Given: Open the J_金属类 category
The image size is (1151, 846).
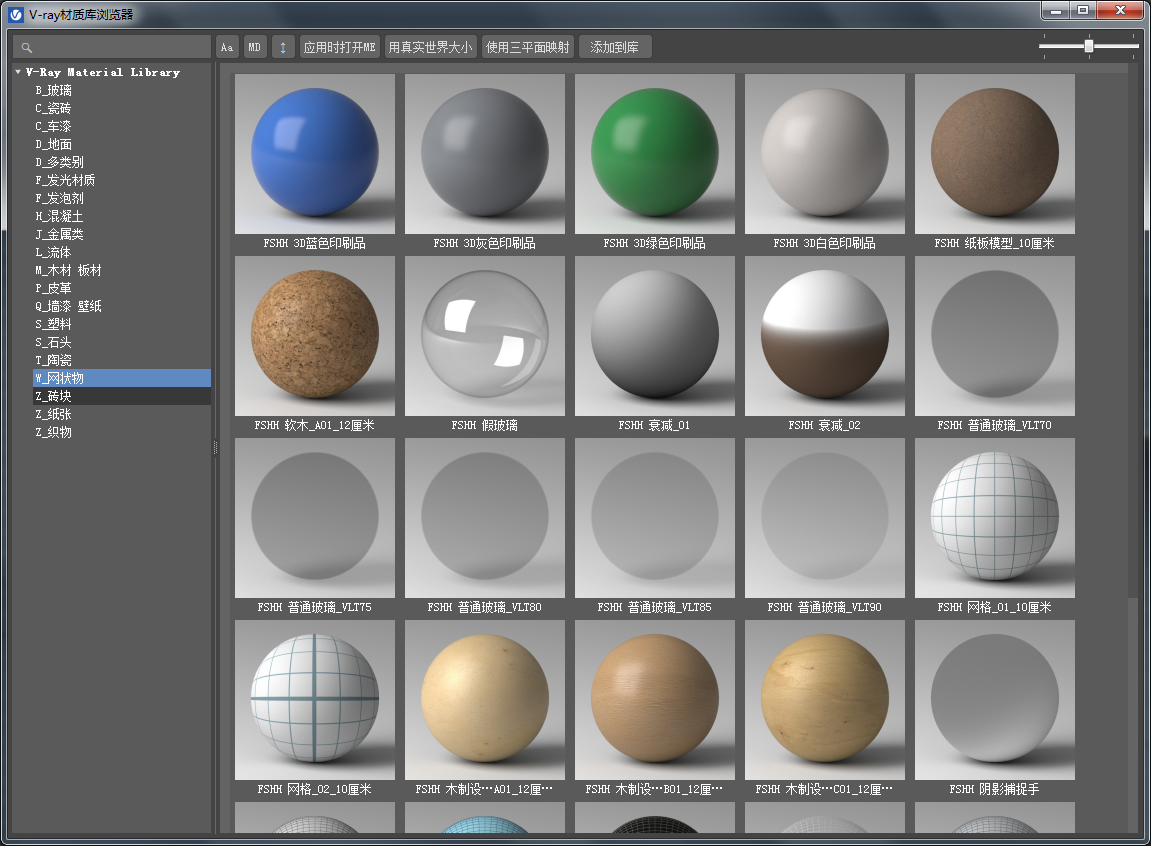Looking at the screenshot, I should 59,234.
